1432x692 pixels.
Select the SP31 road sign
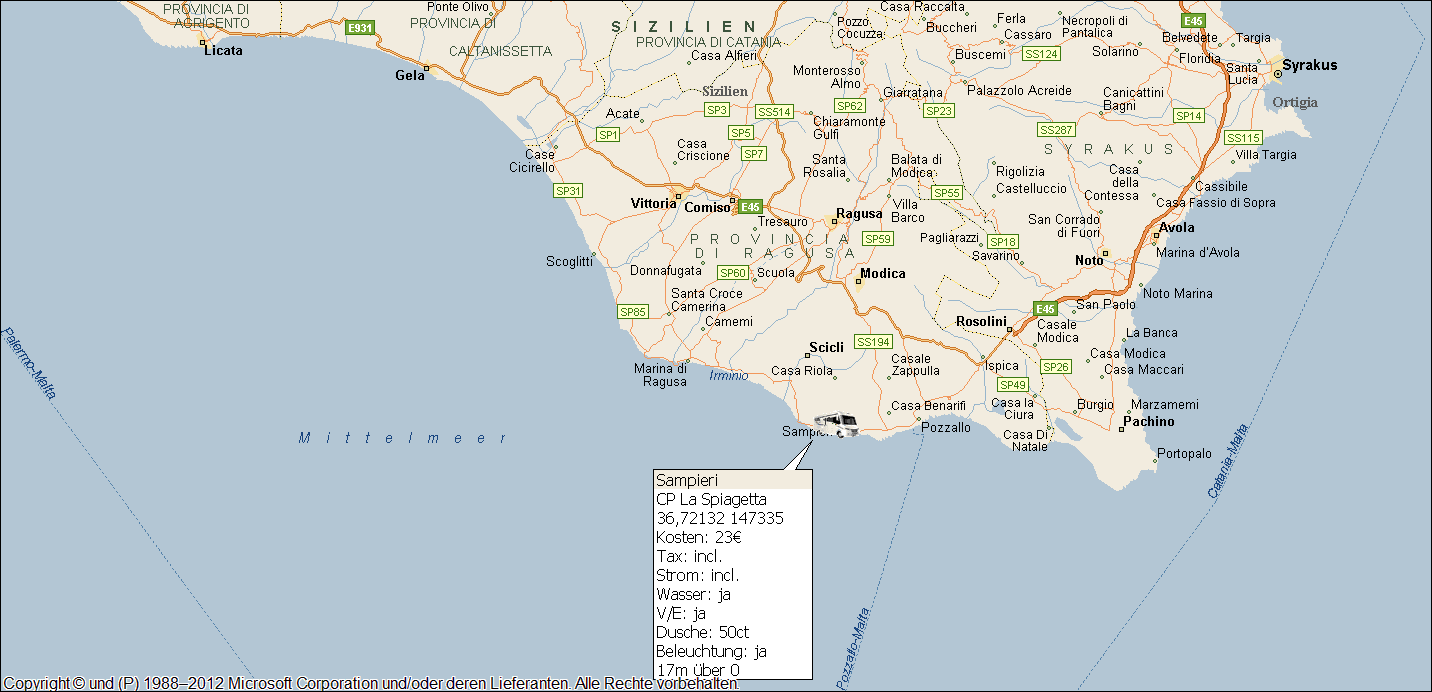point(568,190)
